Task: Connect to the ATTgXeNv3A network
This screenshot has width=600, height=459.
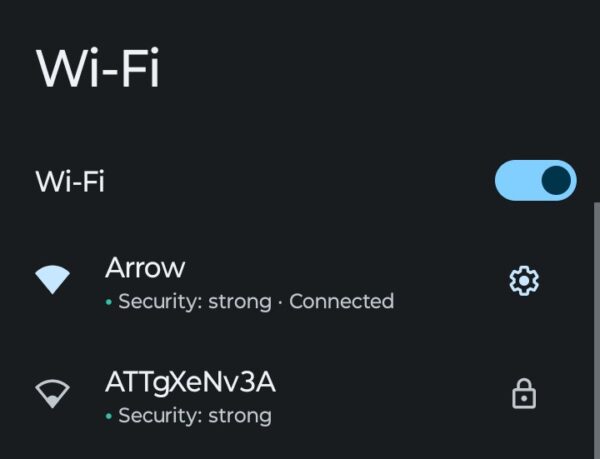Action: tap(190, 382)
